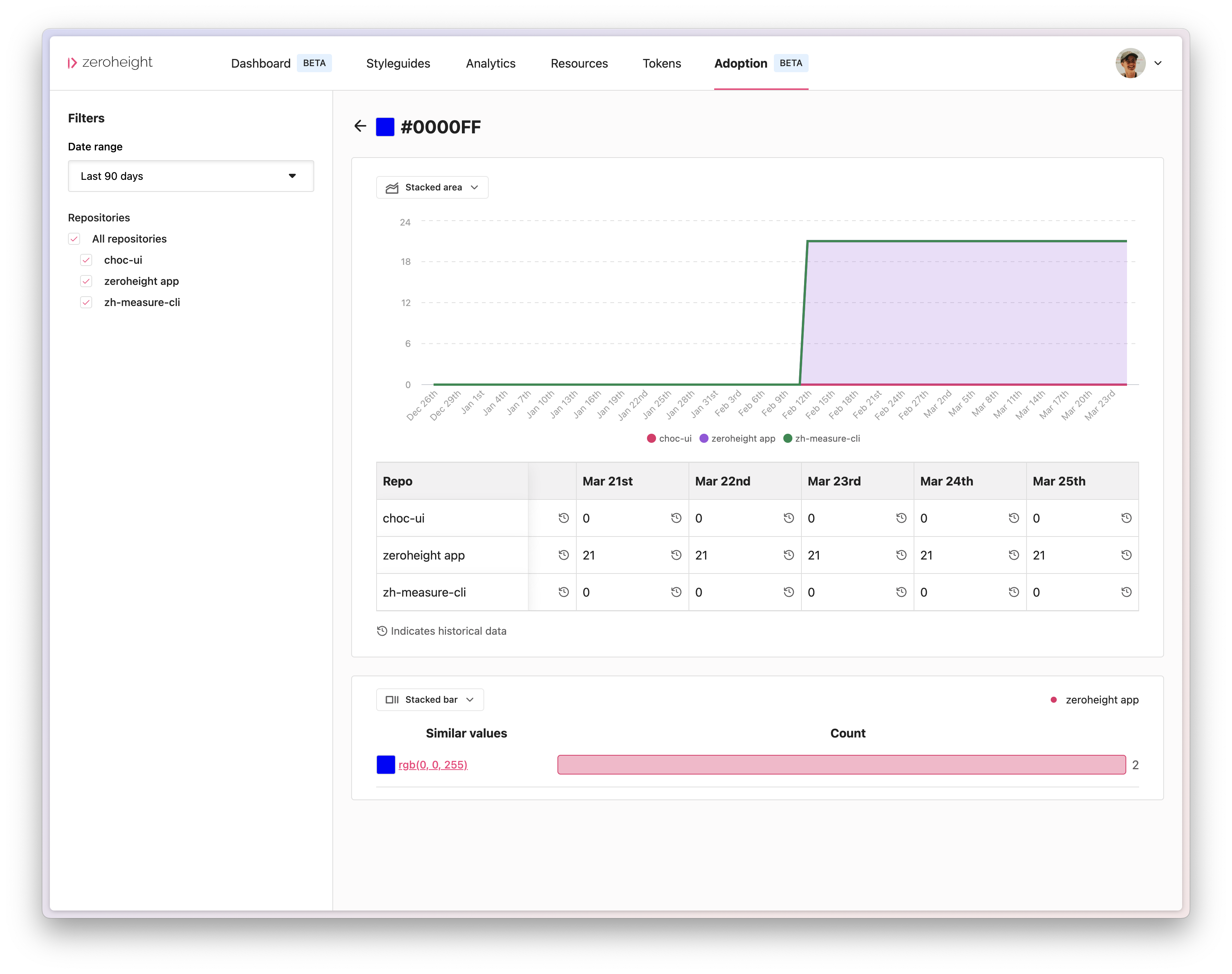Open the Resources tab

tap(579, 63)
